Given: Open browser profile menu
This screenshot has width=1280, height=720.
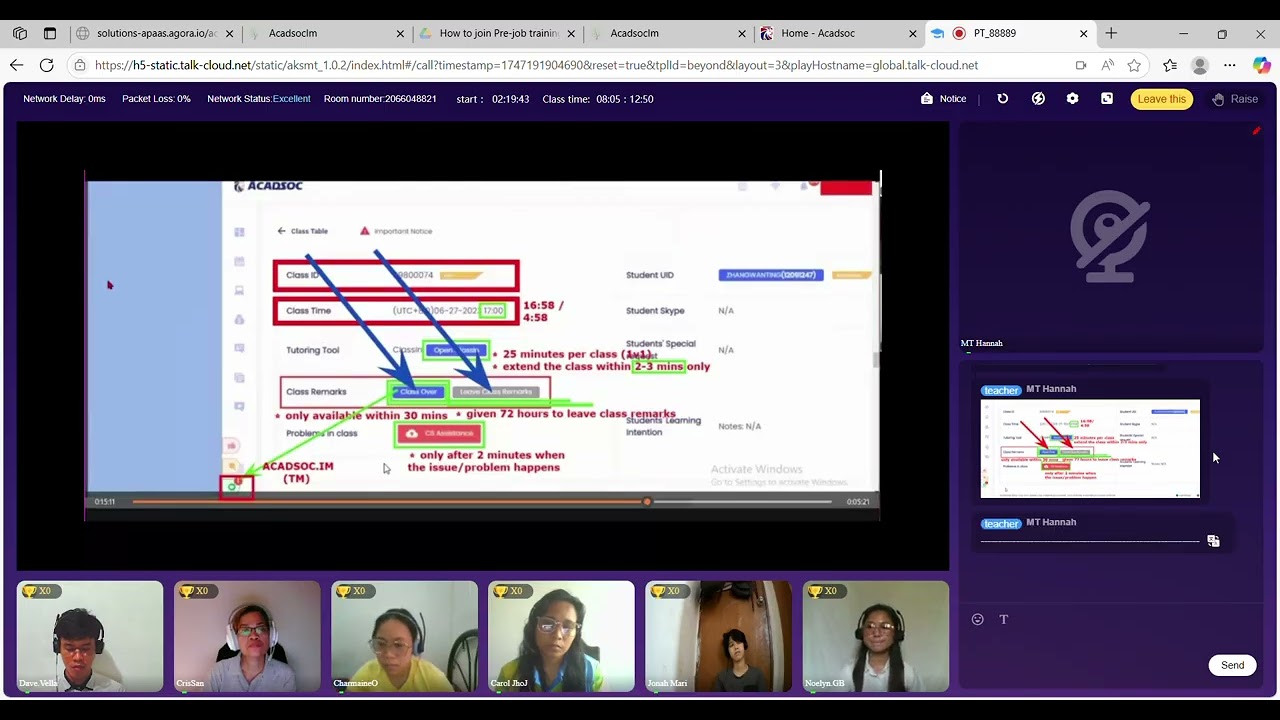Looking at the screenshot, I should click(1200, 65).
